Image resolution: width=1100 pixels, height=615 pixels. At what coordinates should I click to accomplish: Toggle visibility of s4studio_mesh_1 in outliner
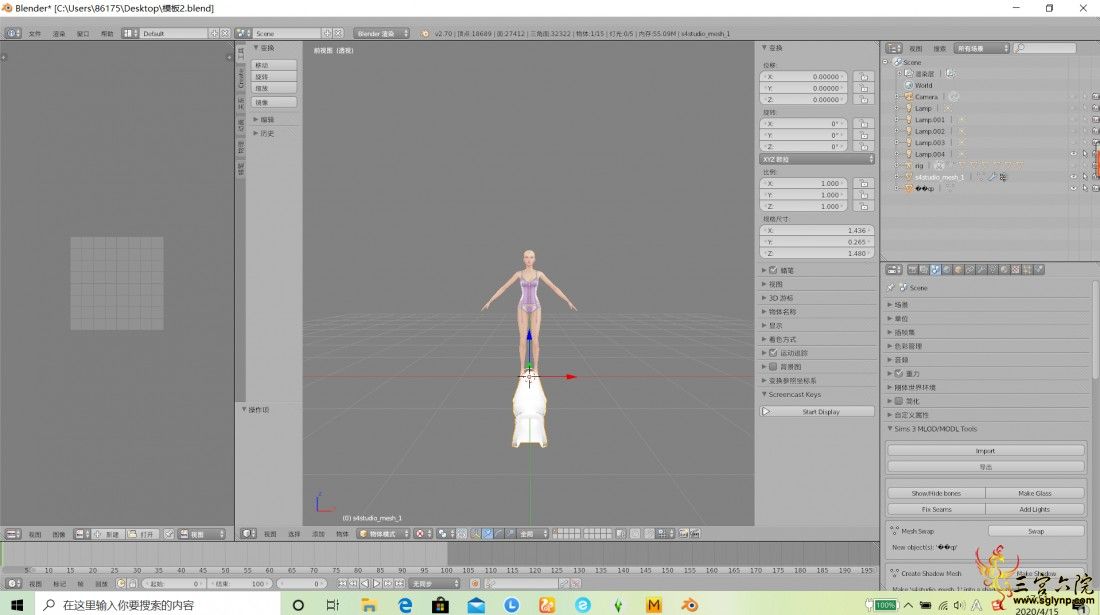[1073, 177]
